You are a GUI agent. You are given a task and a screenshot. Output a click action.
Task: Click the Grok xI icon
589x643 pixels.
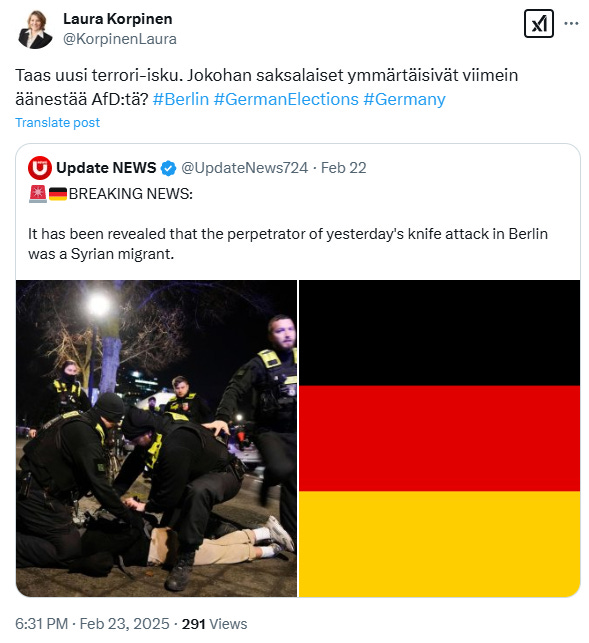pos(539,24)
